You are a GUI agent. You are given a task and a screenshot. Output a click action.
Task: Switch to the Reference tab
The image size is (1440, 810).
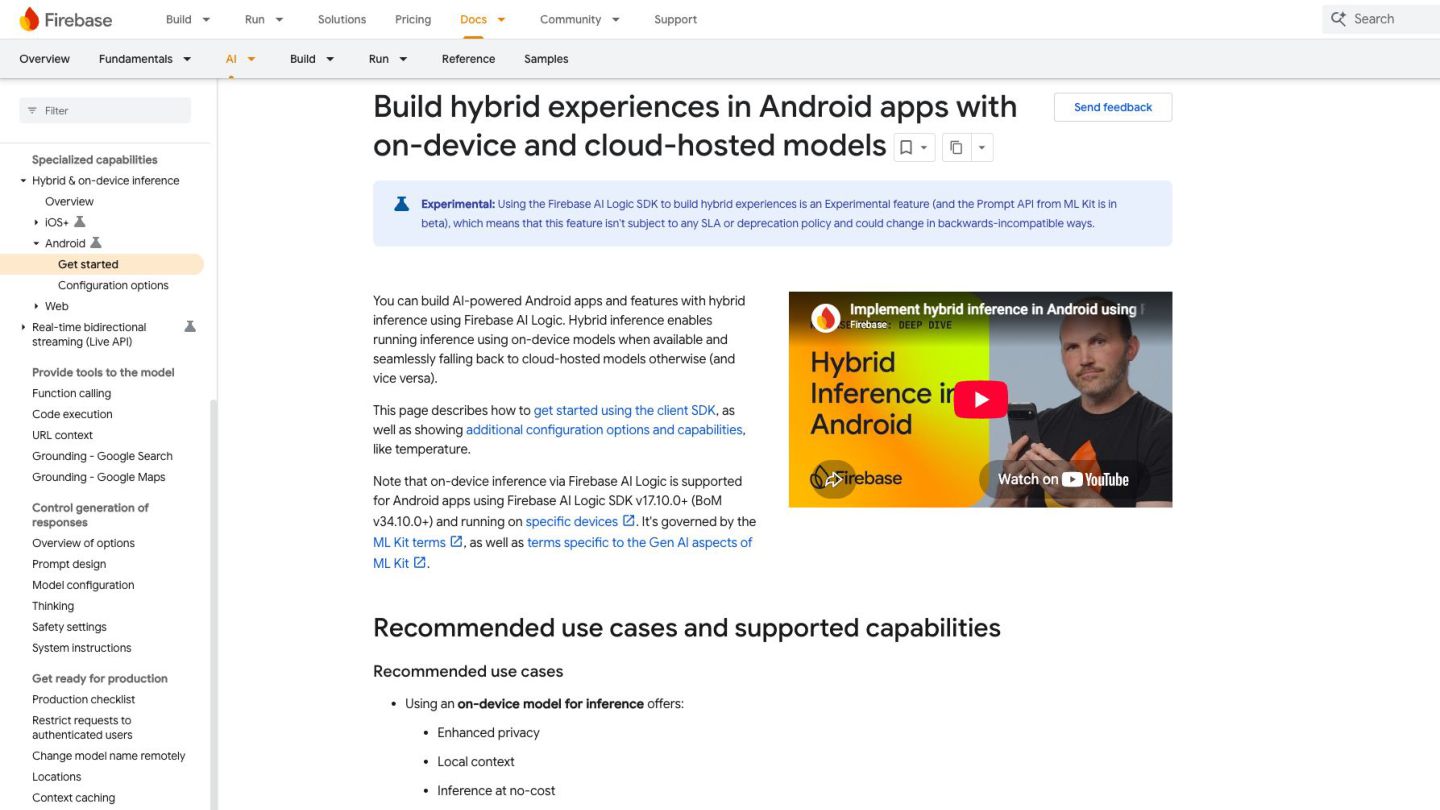click(468, 59)
